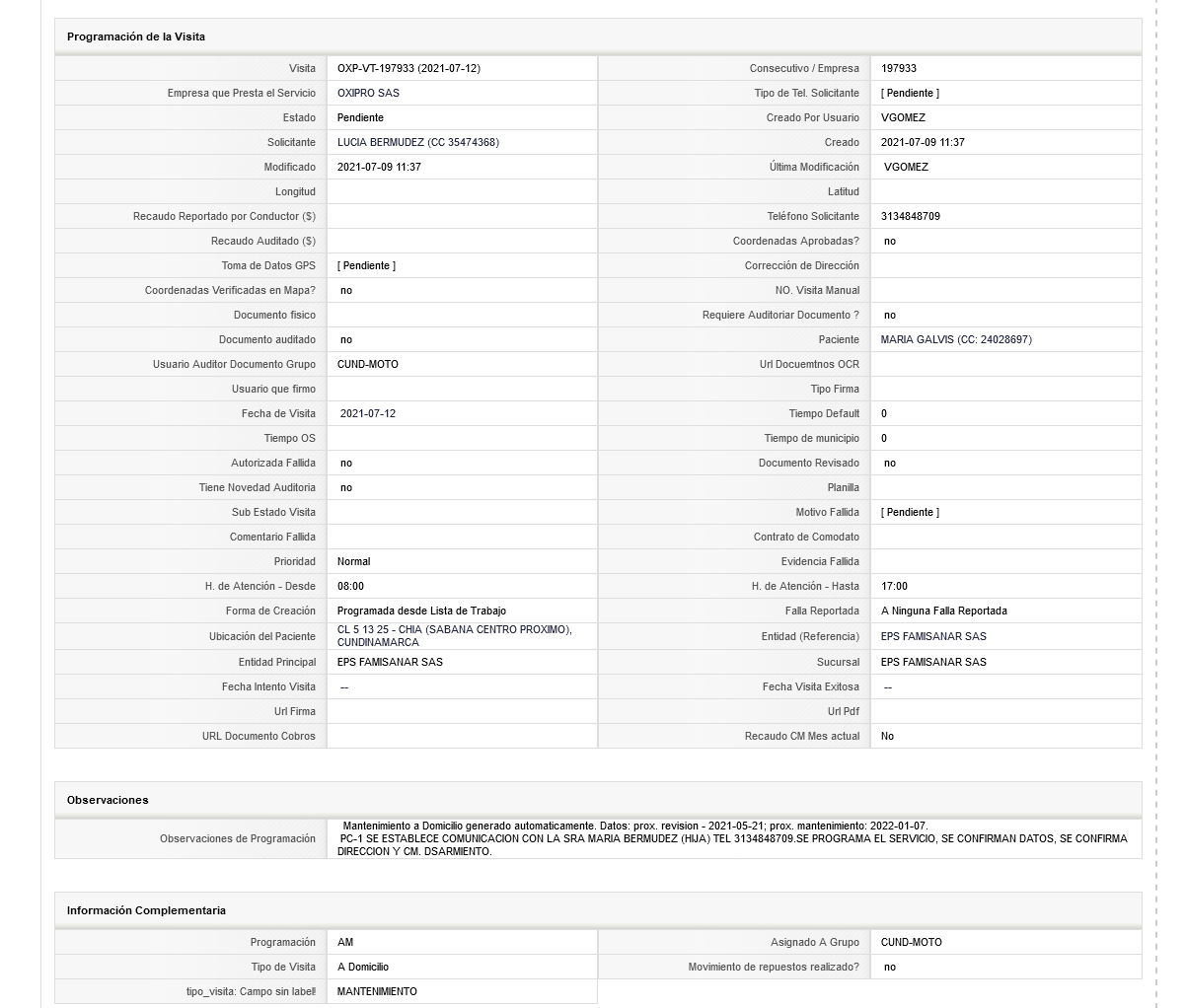Select Observaciones de Programación text block
This screenshot has height=1008, width=1186.
[733, 838]
